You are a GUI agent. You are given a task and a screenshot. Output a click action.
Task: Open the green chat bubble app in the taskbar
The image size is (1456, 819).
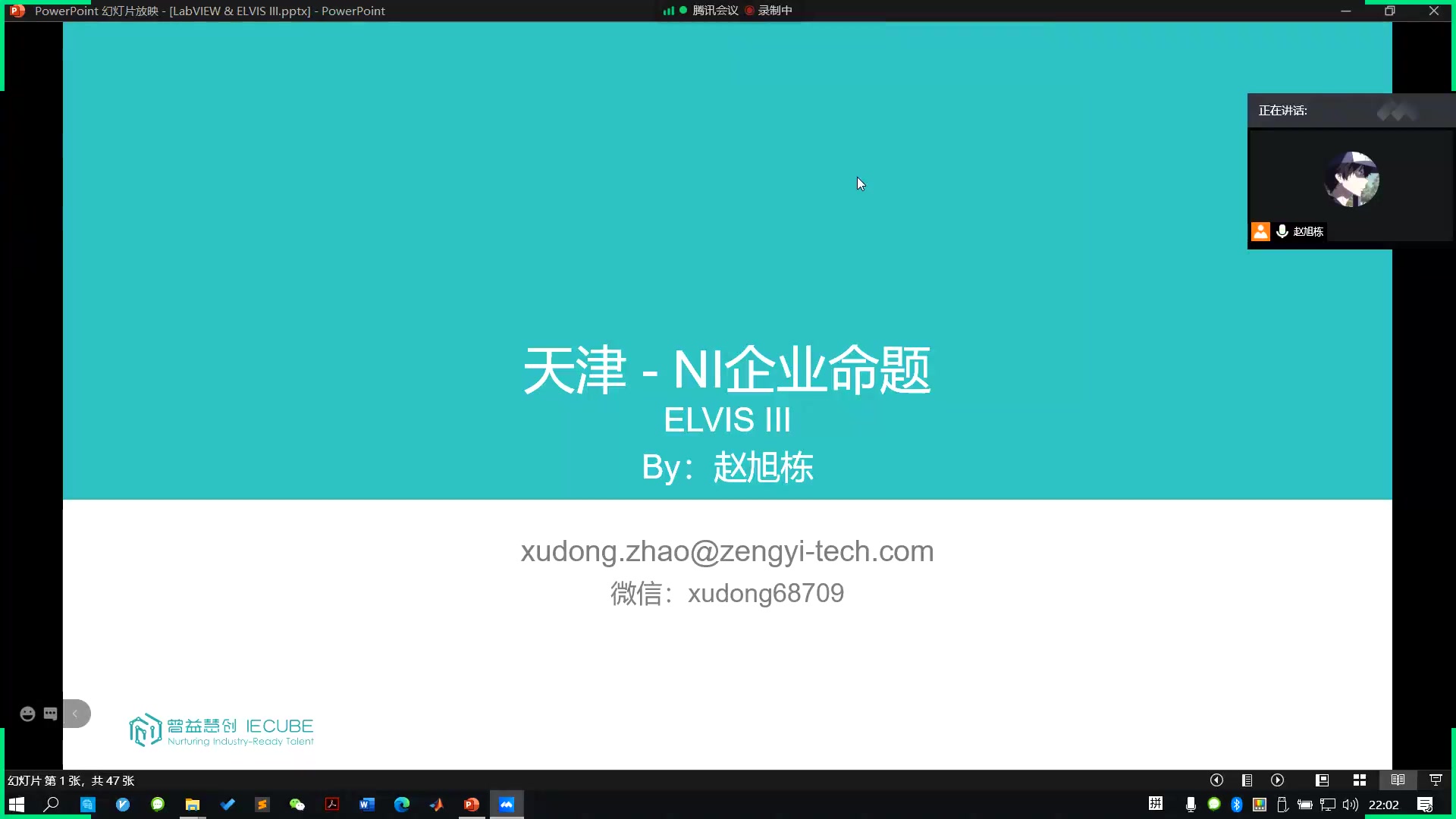pyautogui.click(x=158, y=805)
